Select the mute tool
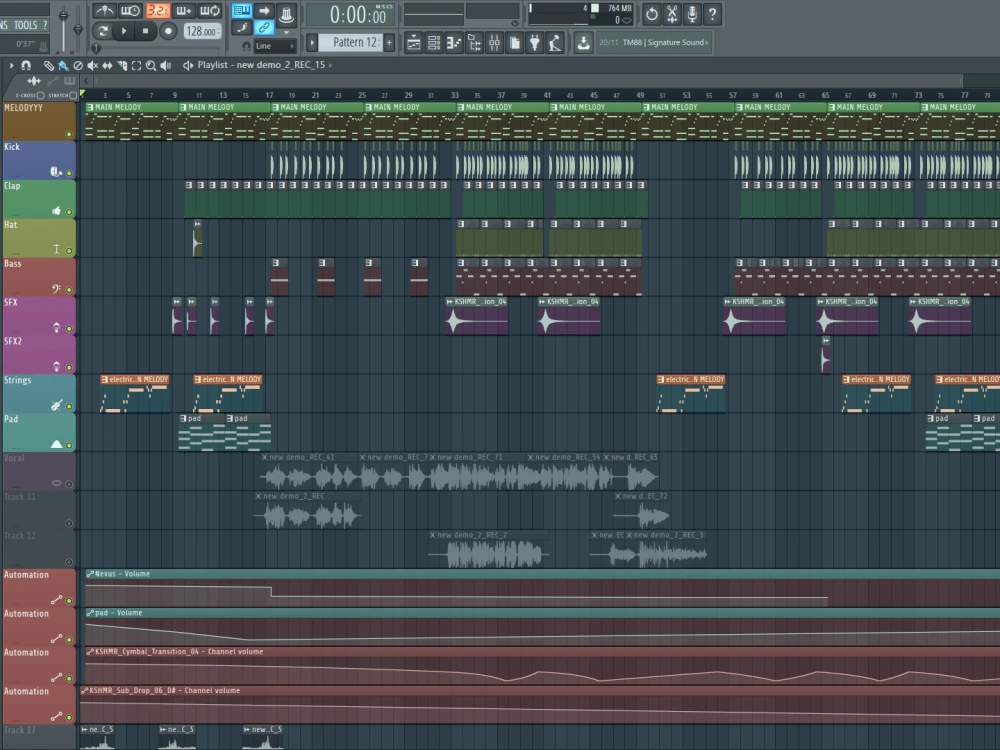The width and height of the screenshot is (1000, 750). 92,65
